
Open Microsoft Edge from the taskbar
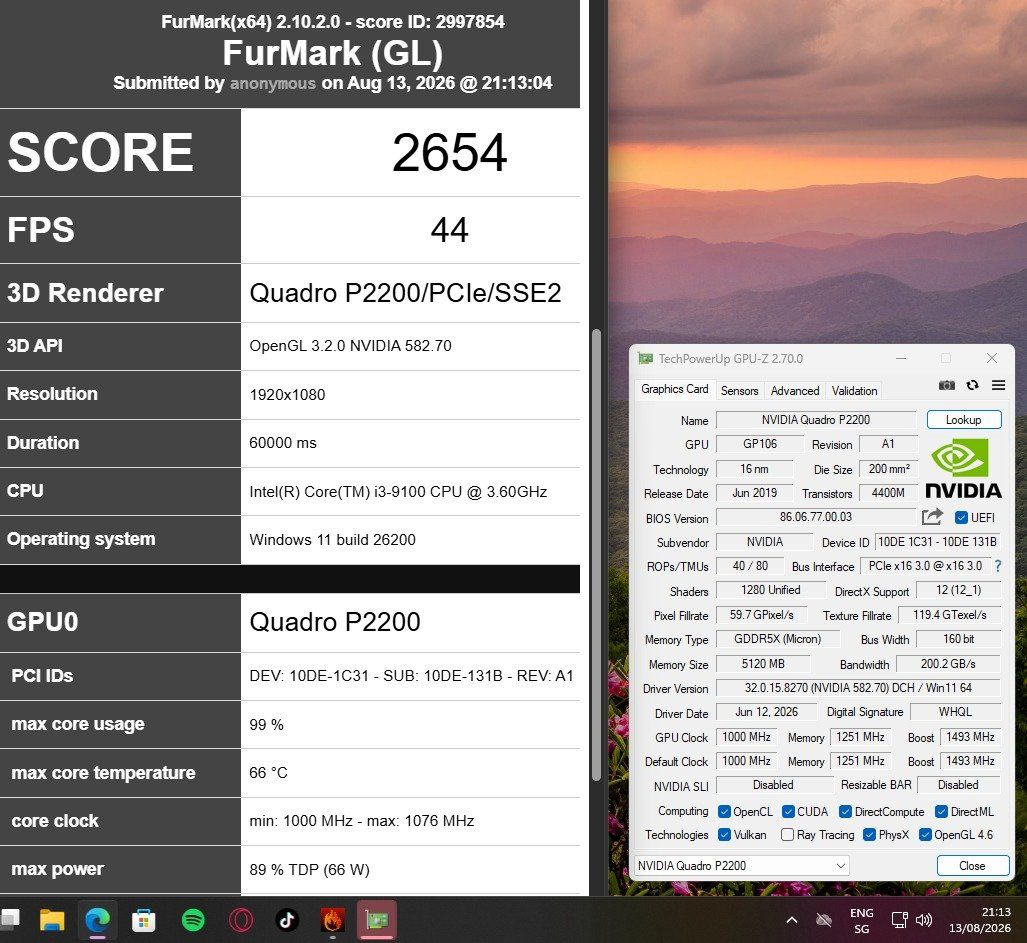[x=98, y=920]
